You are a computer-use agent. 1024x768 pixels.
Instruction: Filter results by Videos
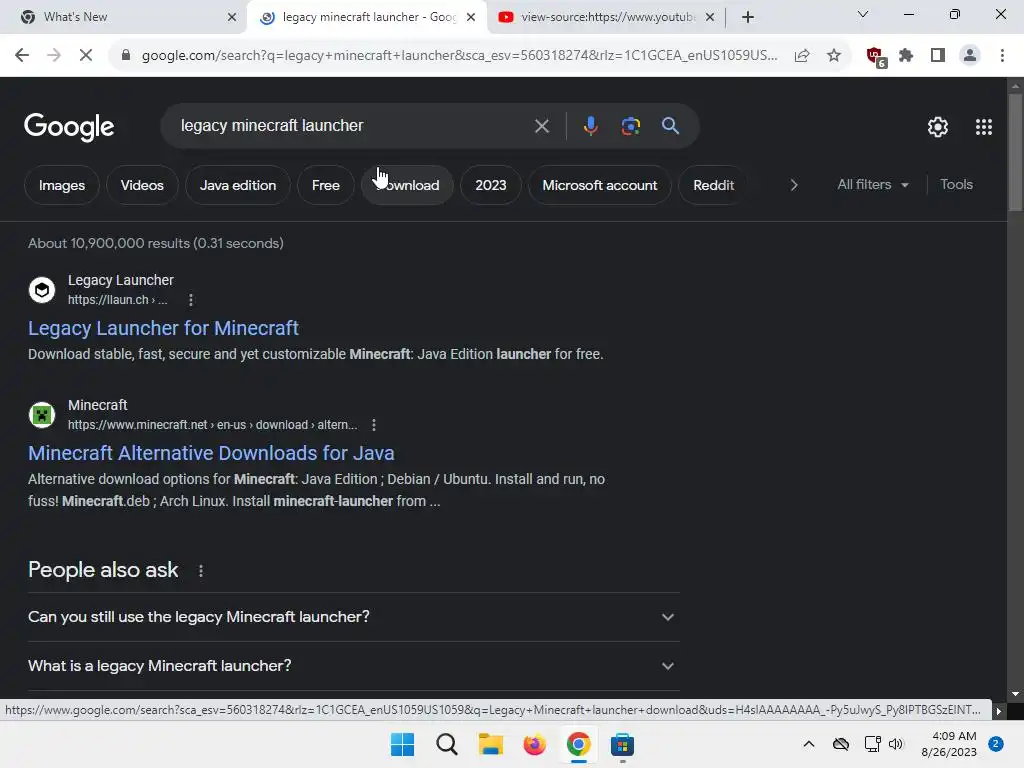click(142, 185)
